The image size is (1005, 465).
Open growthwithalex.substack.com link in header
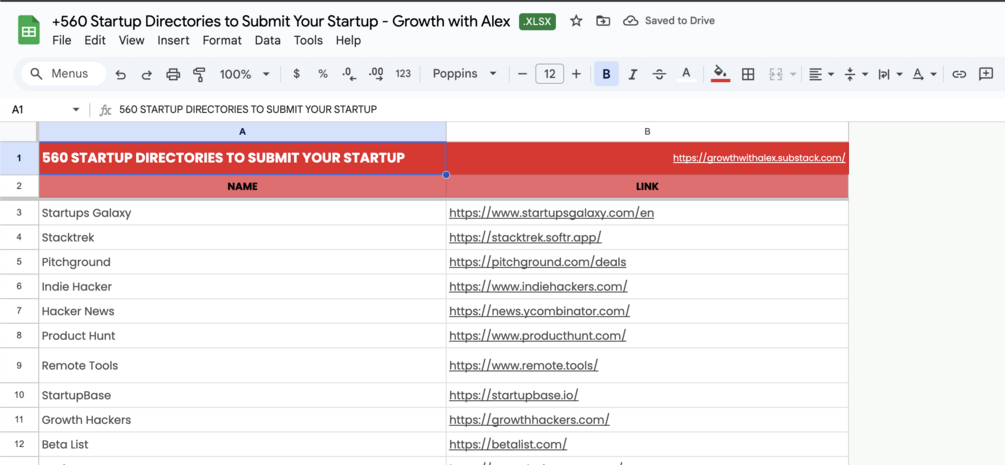click(x=759, y=158)
